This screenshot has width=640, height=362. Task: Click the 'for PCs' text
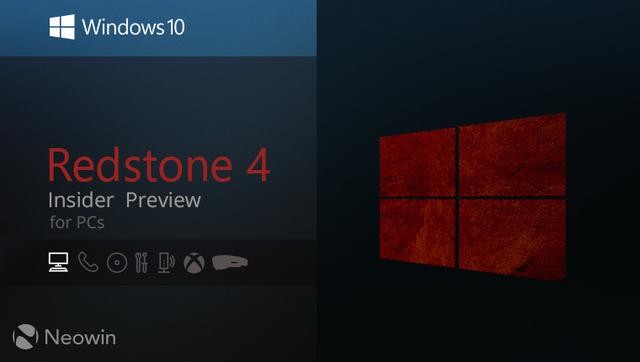pos(77,222)
